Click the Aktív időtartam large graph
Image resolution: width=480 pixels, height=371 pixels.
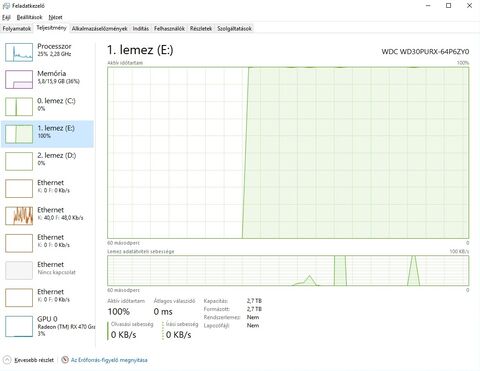coord(288,153)
